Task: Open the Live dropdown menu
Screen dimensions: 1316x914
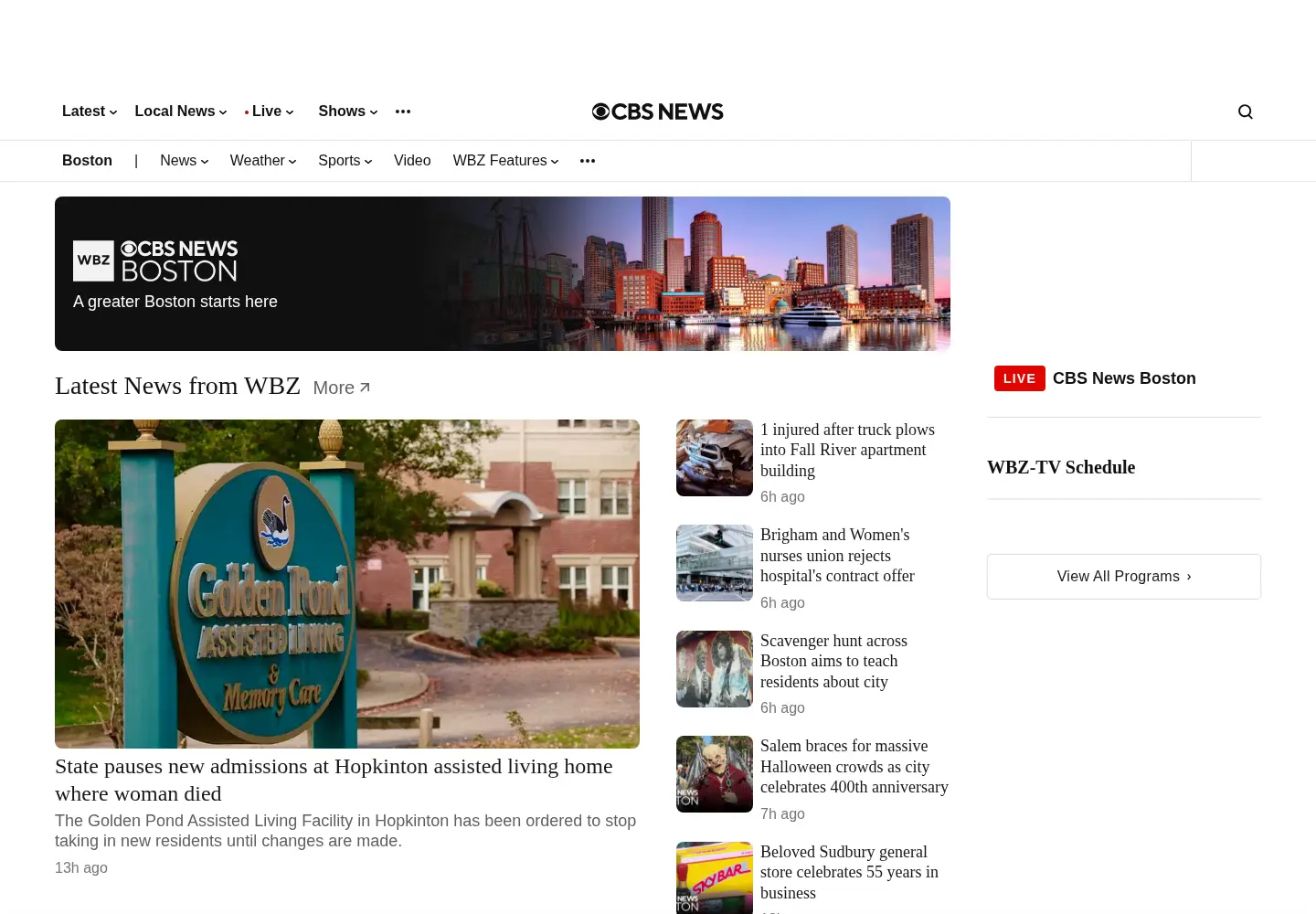Action: [270, 112]
